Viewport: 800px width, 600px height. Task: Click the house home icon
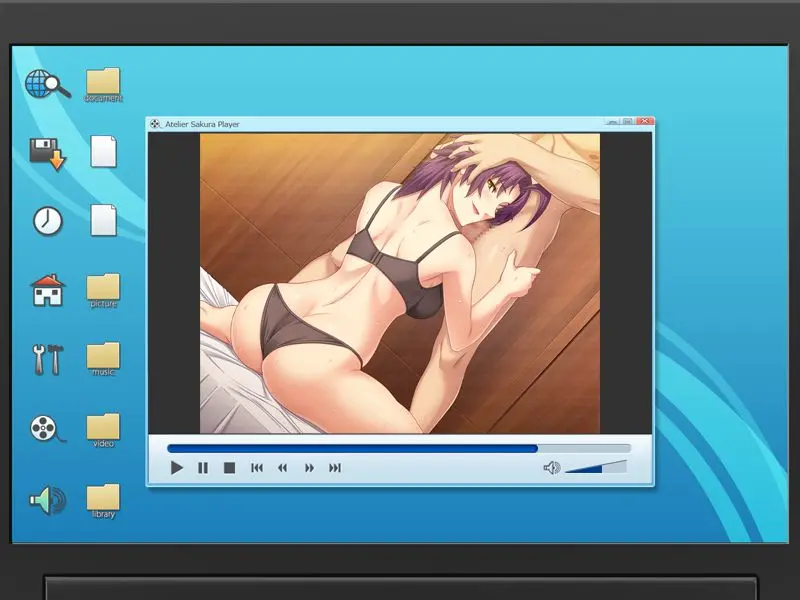47,290
